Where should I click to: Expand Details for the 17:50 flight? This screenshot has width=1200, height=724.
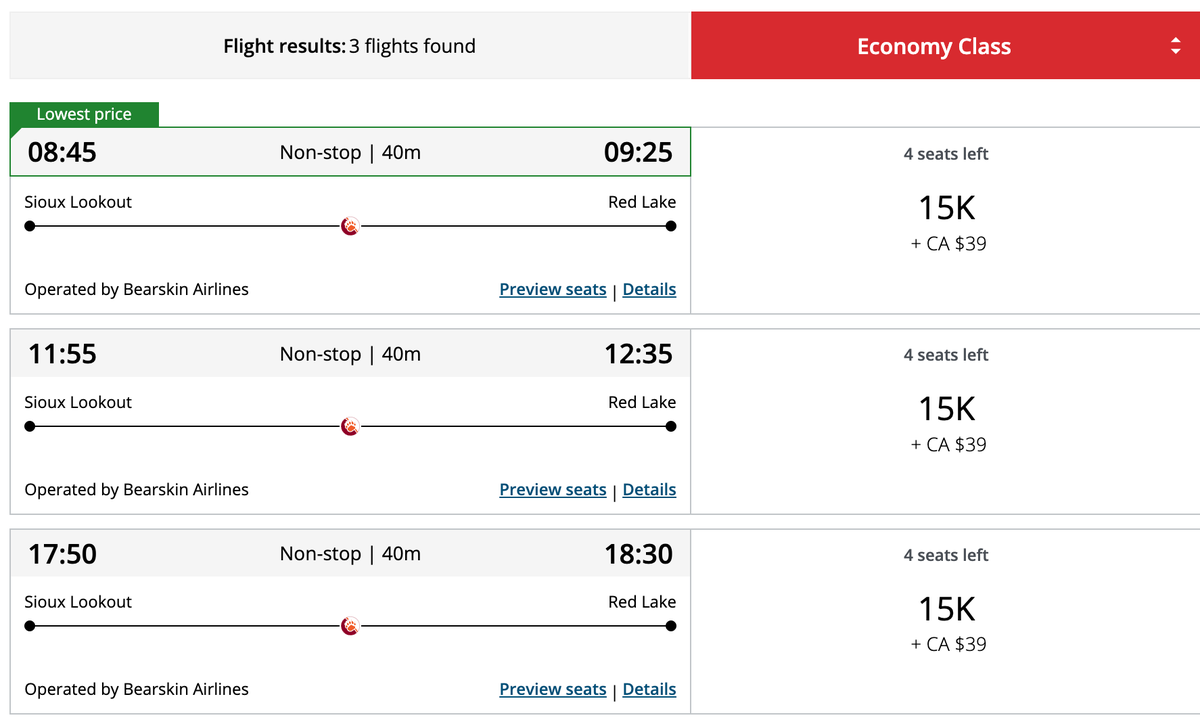(x=649, y=689)
